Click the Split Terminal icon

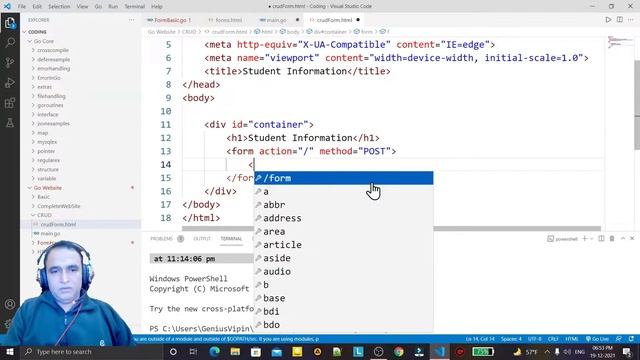point(601,238)
